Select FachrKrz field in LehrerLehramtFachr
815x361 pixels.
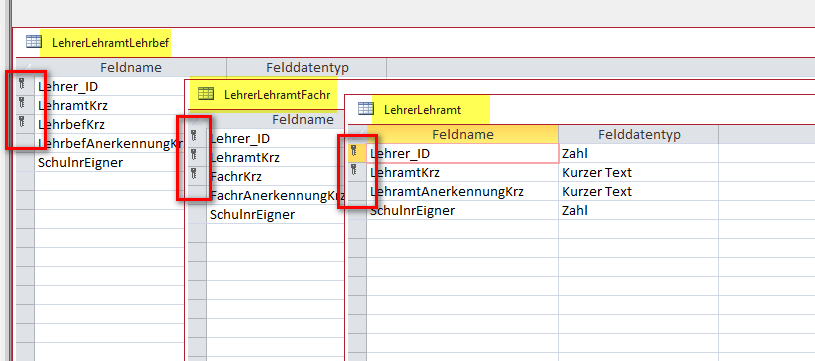275,176
